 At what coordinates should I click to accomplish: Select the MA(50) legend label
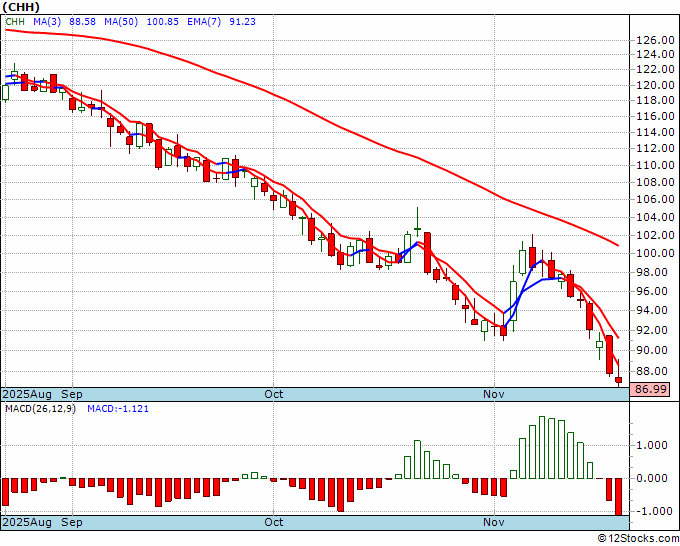click(x=121, y=22)
